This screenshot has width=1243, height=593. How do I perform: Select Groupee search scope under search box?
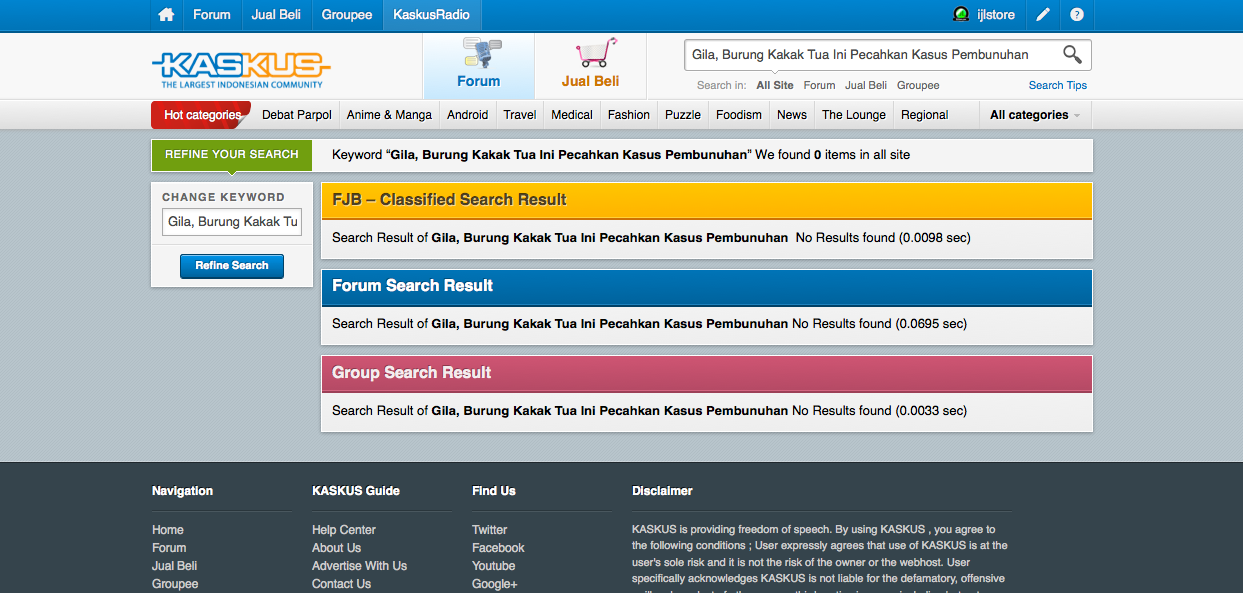tap(918, 86)
